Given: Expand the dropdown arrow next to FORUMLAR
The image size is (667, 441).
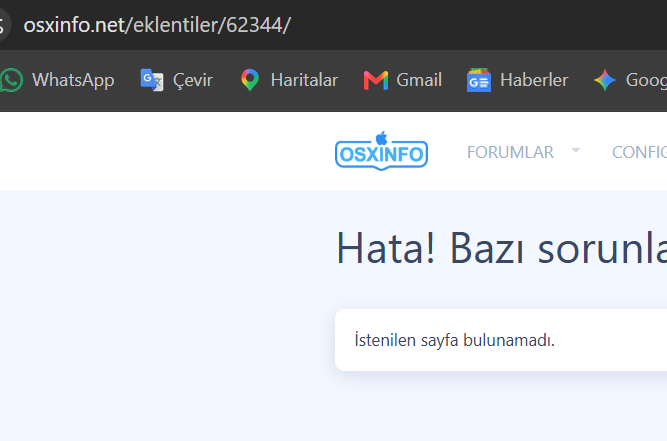Looking at the screenshot, I should (576, 150).
